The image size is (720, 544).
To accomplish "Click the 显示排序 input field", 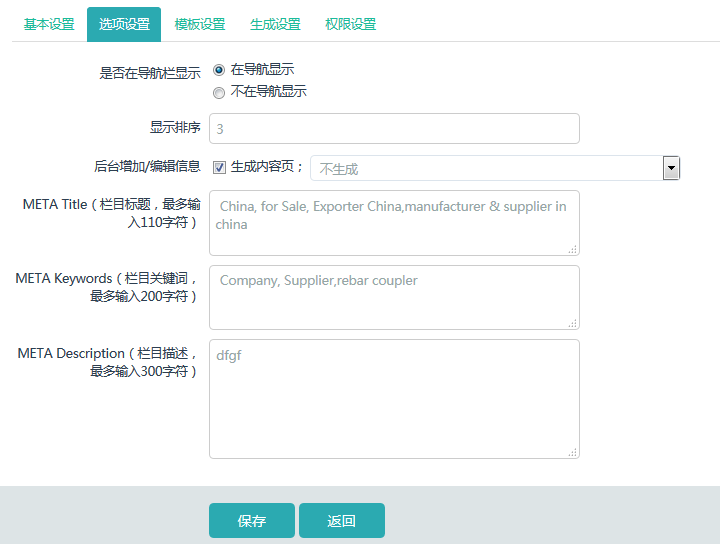I will click(394, 129).
